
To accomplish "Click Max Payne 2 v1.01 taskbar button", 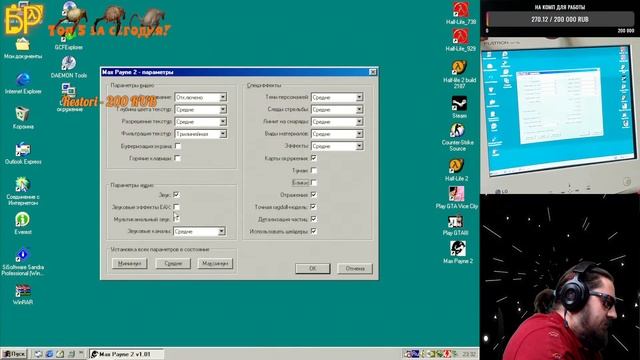I will point(127,354).
